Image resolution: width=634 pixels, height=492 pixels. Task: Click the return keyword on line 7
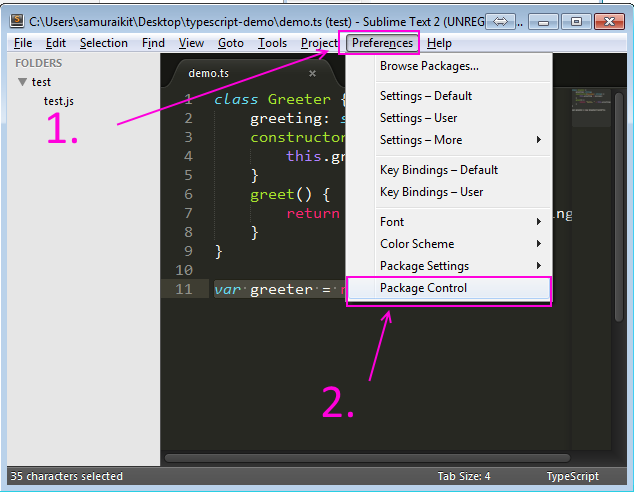(313, 213)
